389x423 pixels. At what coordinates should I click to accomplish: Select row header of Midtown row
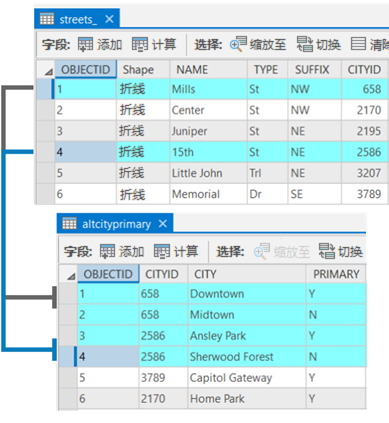click(68, 315)
